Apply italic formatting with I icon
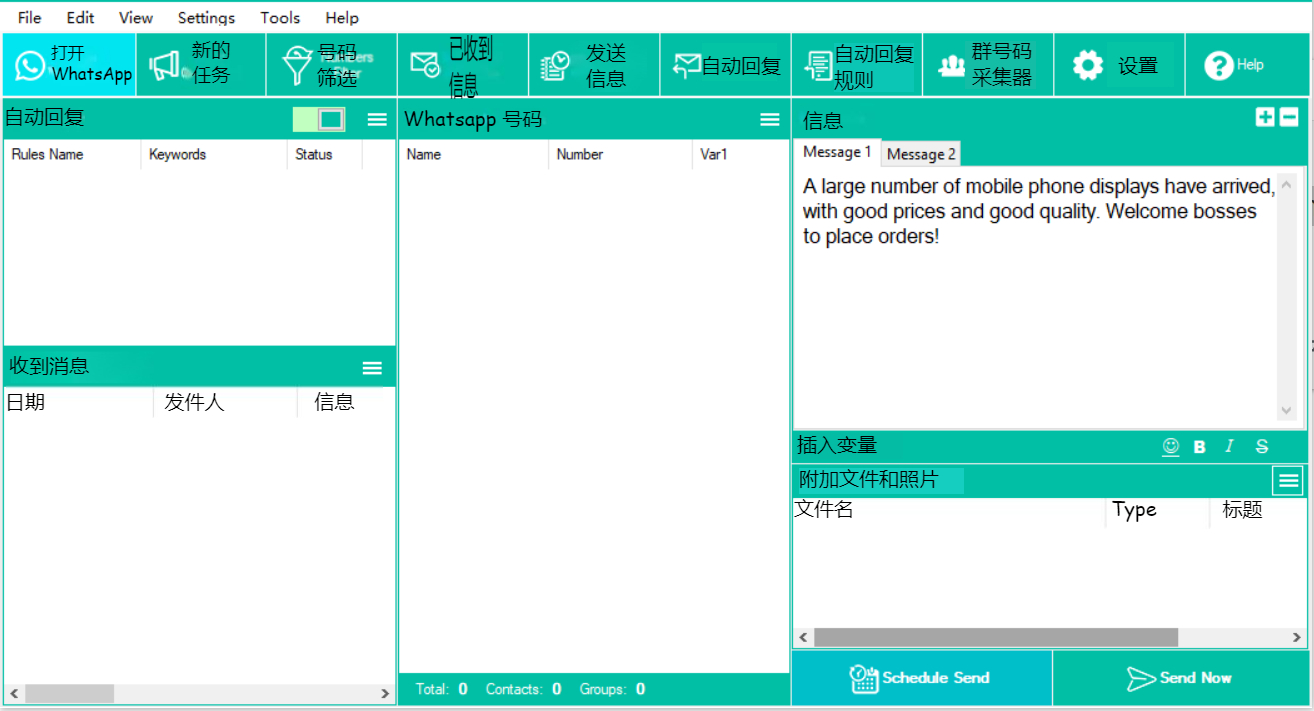 coord(1230,447)
